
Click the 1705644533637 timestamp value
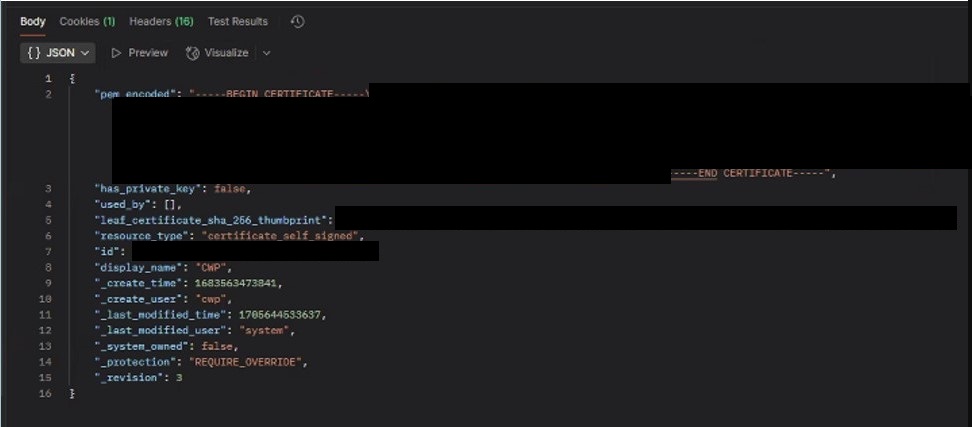click(x=280, y=315)
